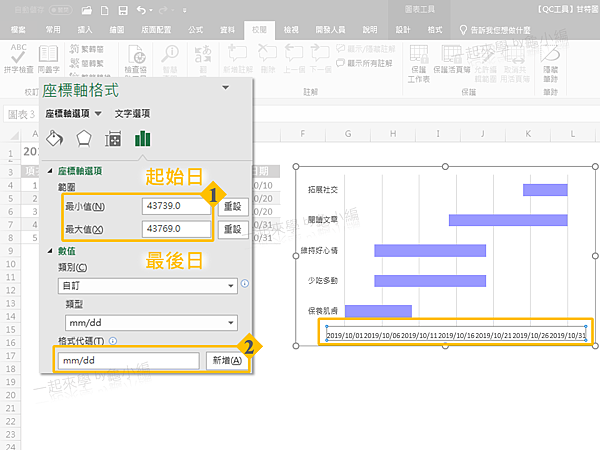Collapse the 座標軸選項 section triangle
The width and height of the screenshot is (600, 450).
coord(50,171)
